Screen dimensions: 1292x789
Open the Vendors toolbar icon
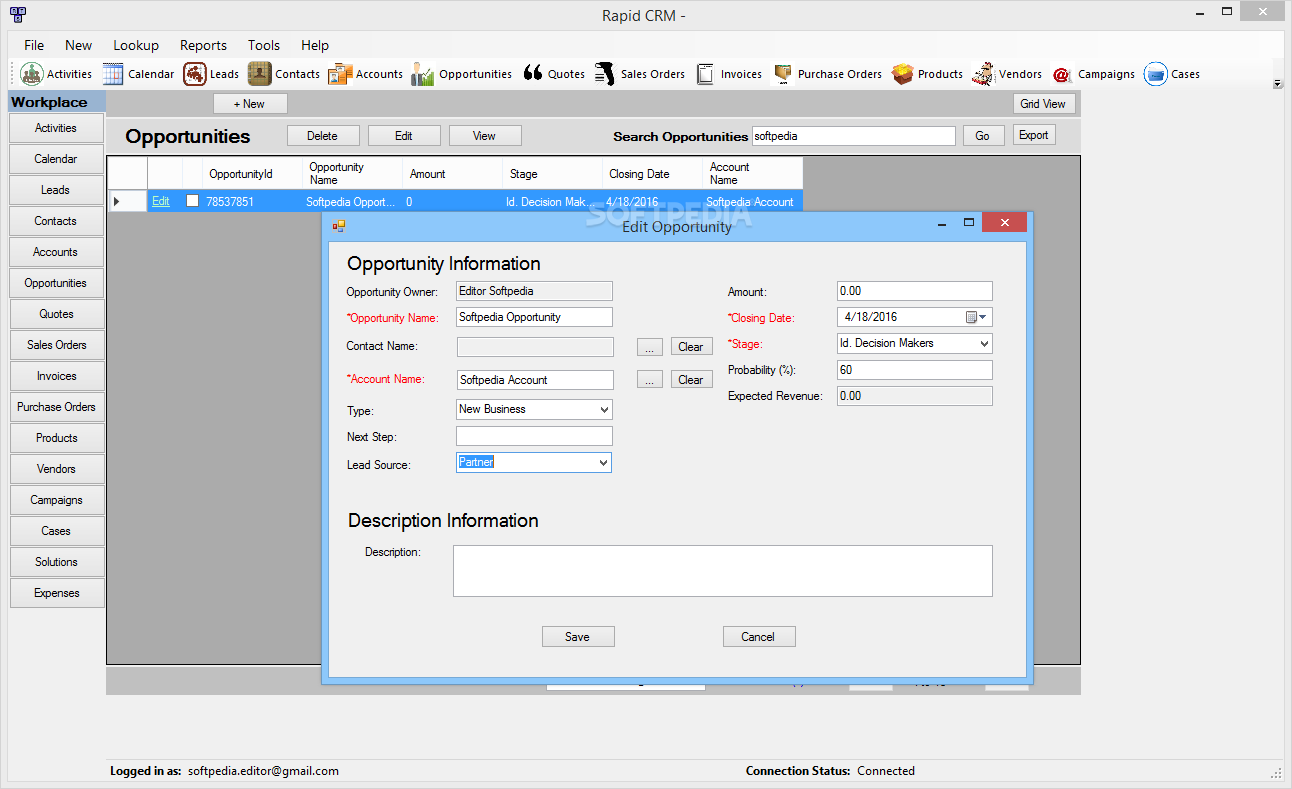(983, 74)
